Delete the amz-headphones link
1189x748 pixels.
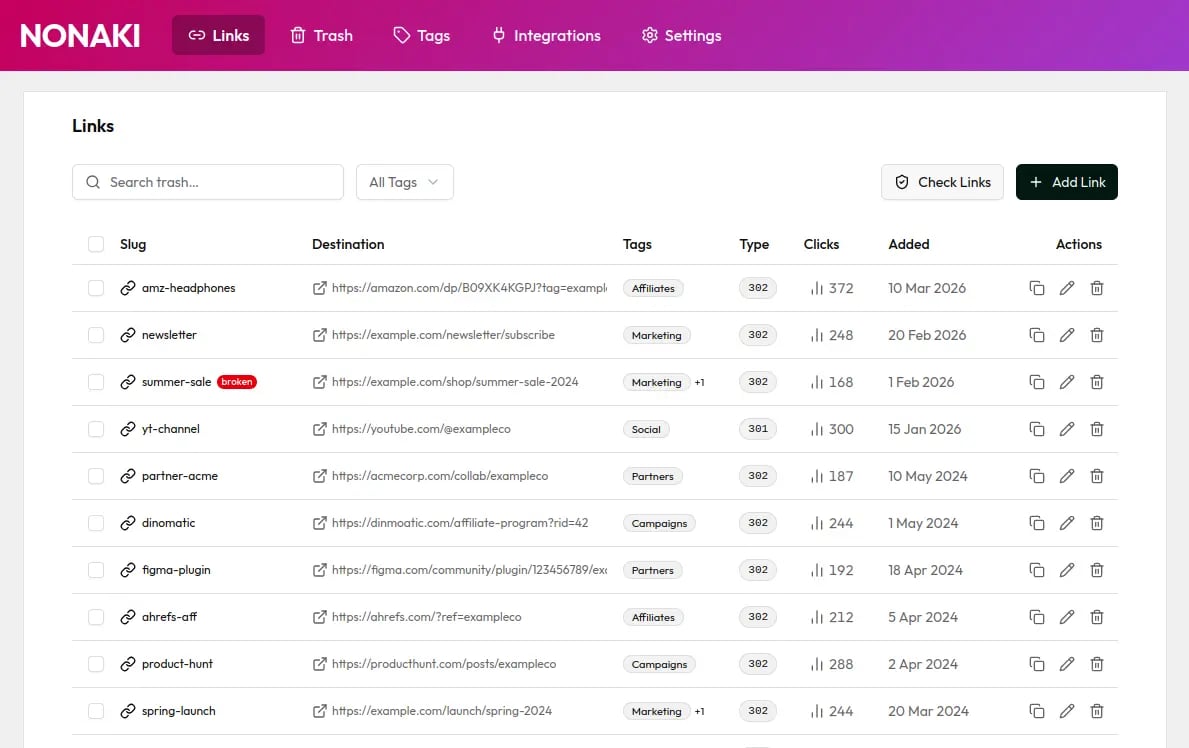coord(1096,288)
